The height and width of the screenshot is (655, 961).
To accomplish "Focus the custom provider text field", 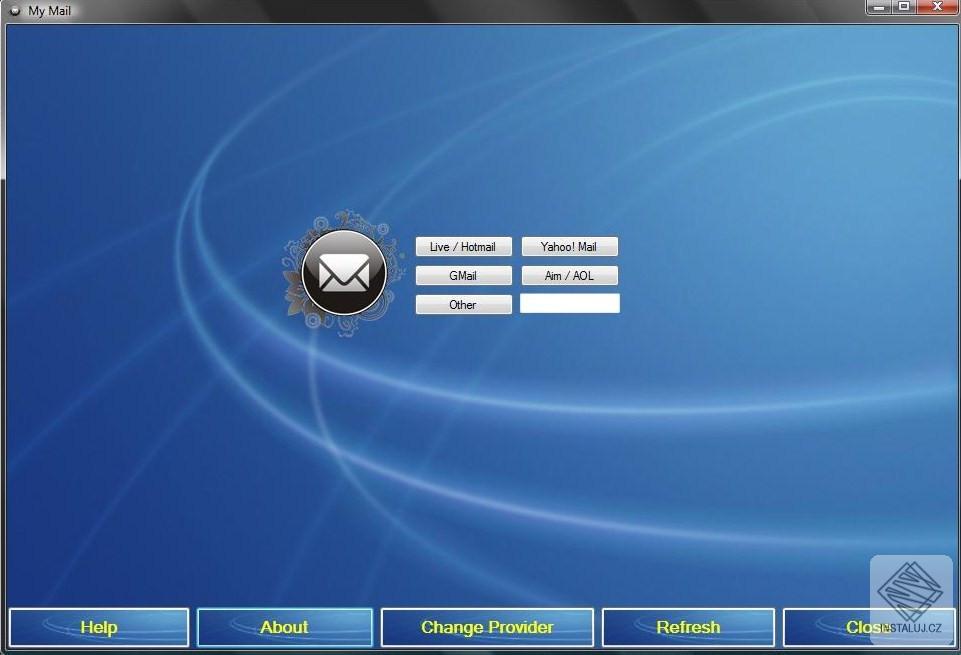I will 570,303.
